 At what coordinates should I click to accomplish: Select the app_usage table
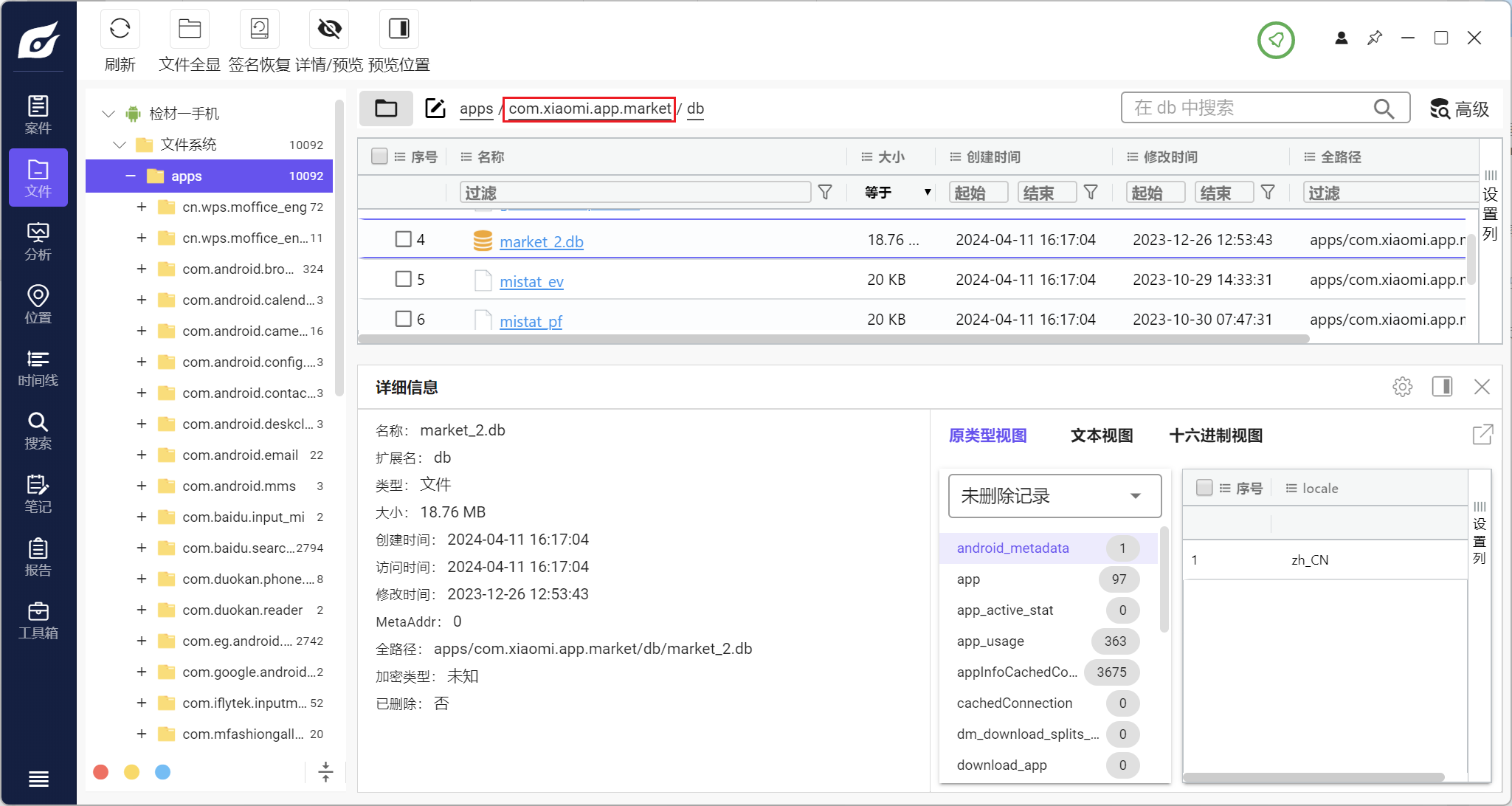pos(1048,641)
